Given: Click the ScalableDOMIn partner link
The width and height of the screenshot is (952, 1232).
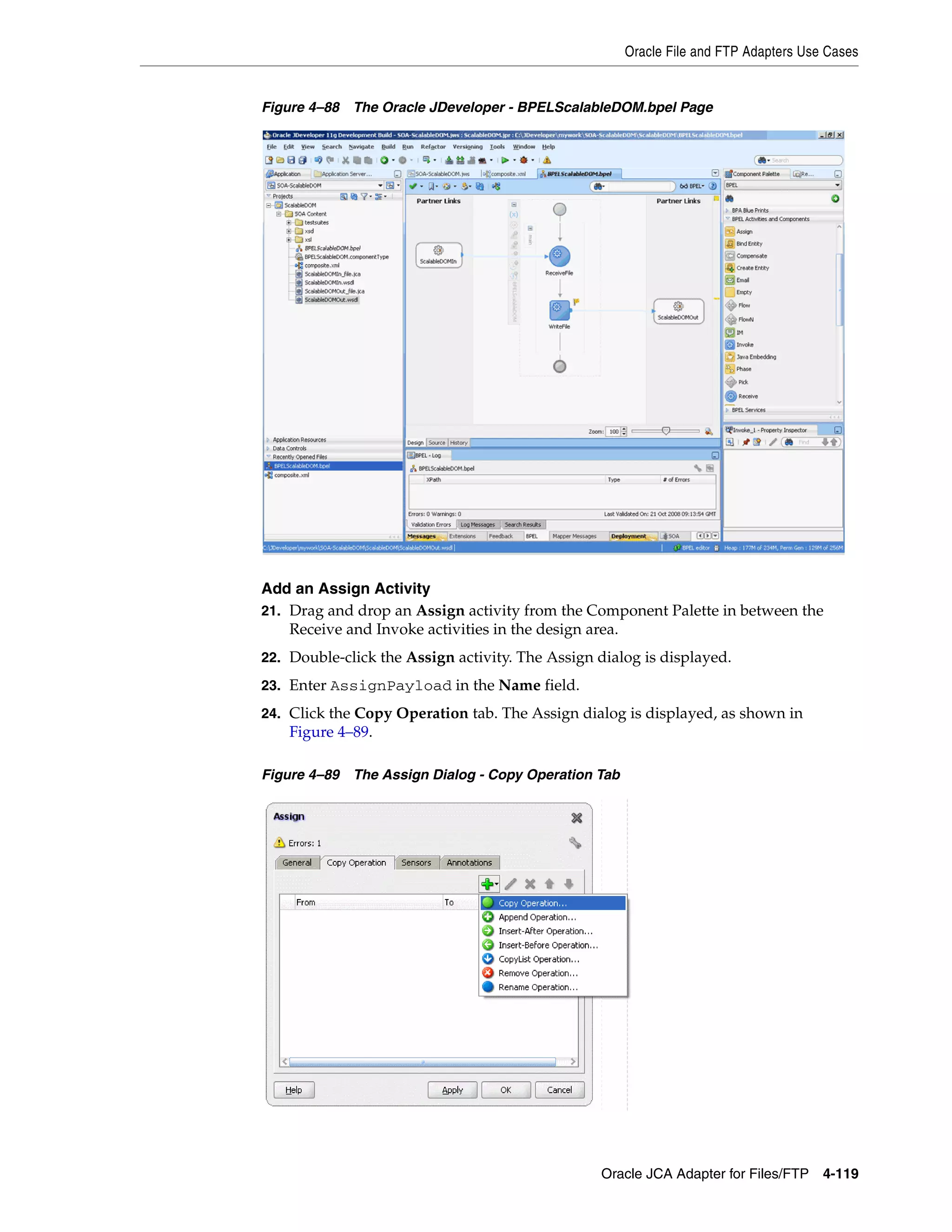Looking at the screenshot, I should (x=439, y=255).
